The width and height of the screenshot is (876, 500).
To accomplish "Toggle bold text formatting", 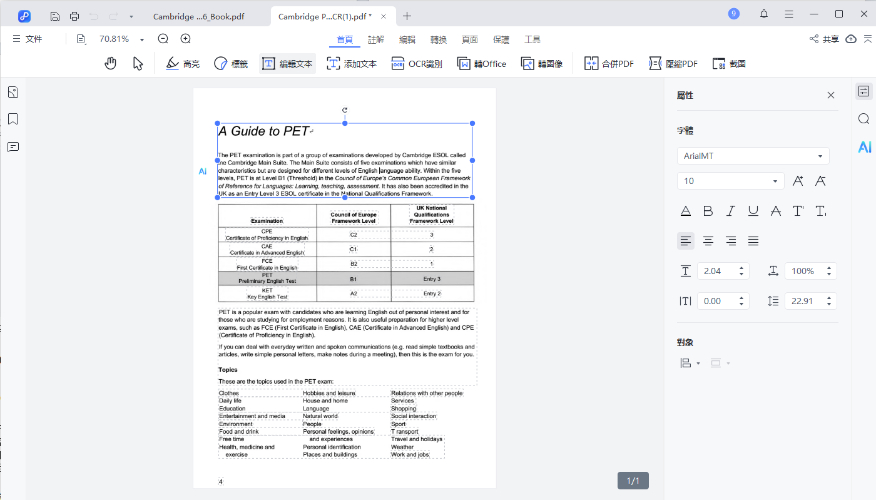I will click(708, 211).
